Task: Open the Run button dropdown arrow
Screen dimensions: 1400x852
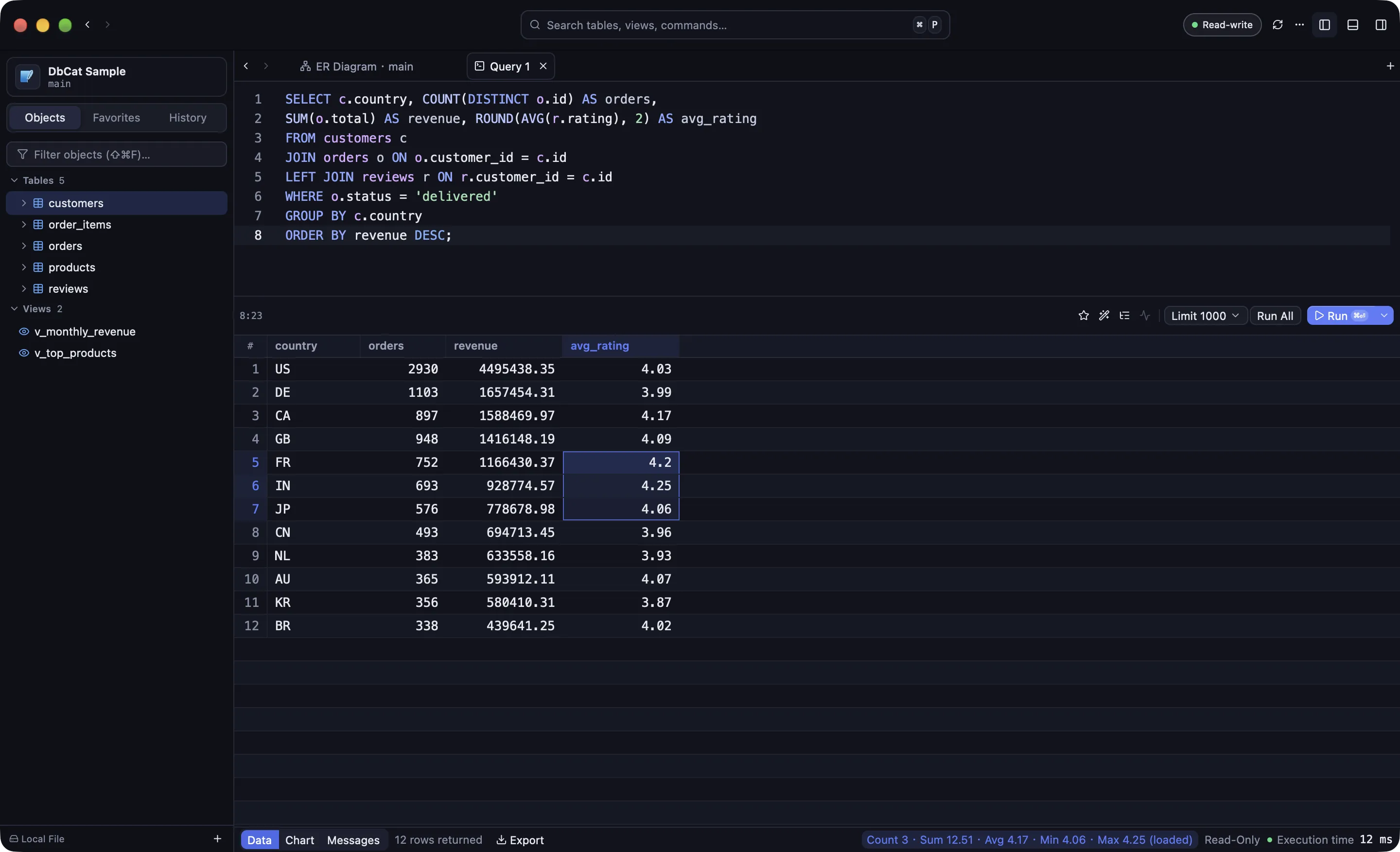Action: (x=1384, y=316)
